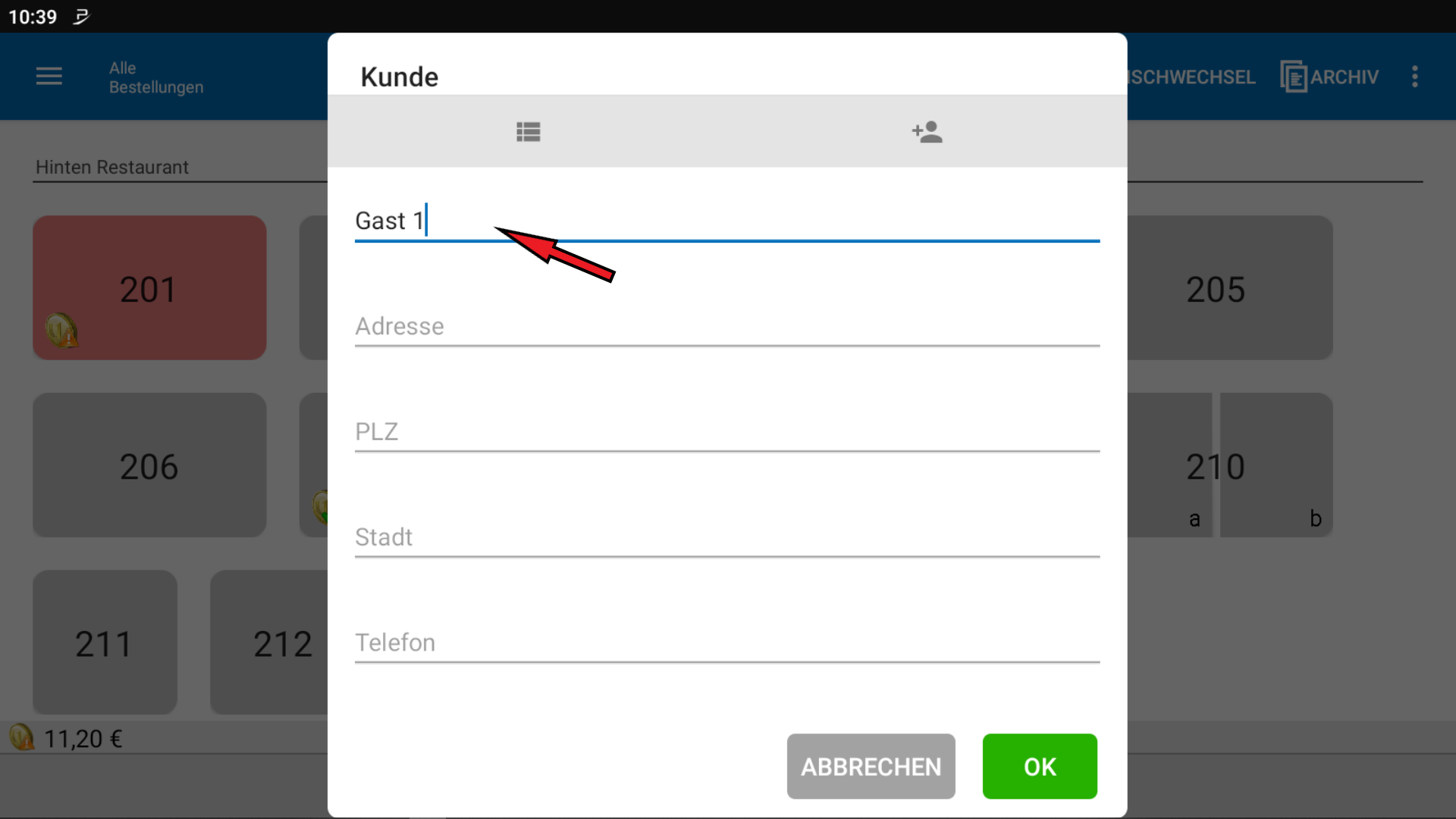Select table 205
The height and width of the screenshot is (819, 1456).
click(1228, 288)
